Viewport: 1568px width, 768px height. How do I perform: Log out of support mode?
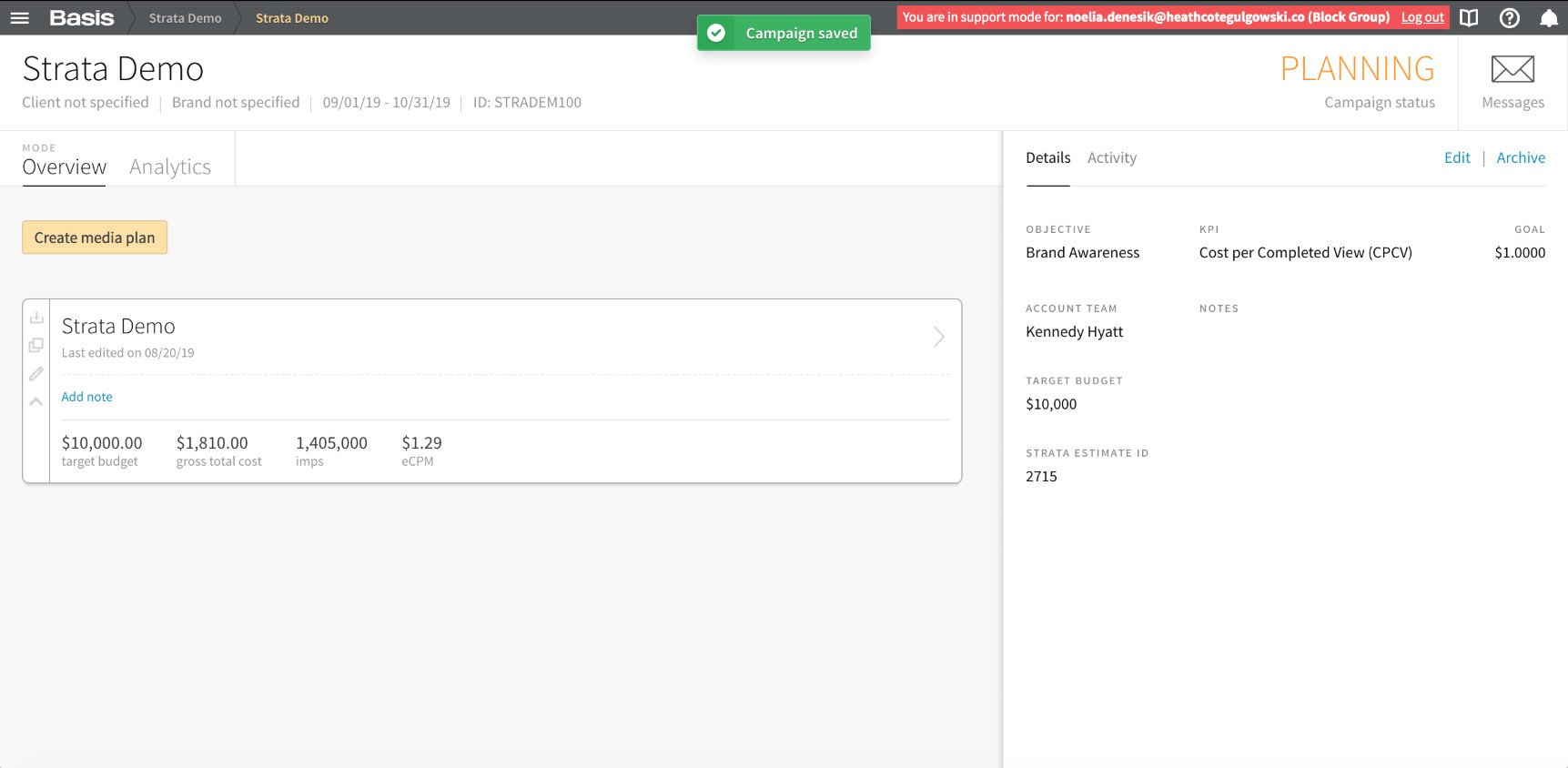1422,17
